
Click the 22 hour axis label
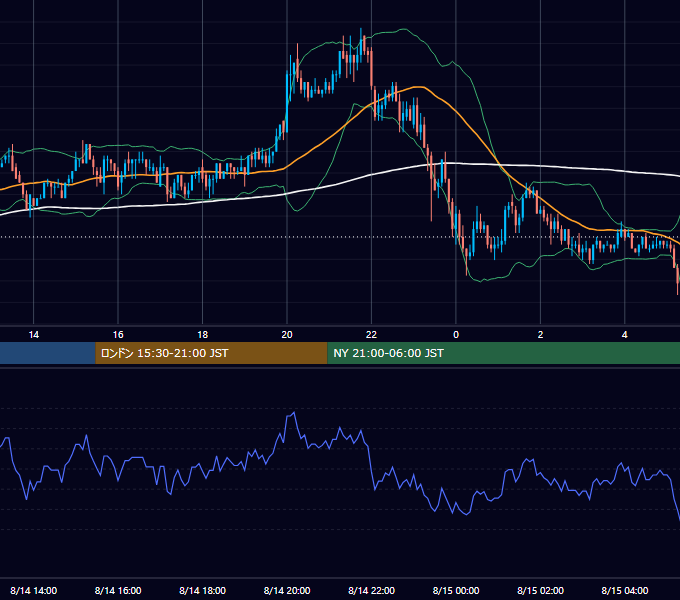(371, 335)
